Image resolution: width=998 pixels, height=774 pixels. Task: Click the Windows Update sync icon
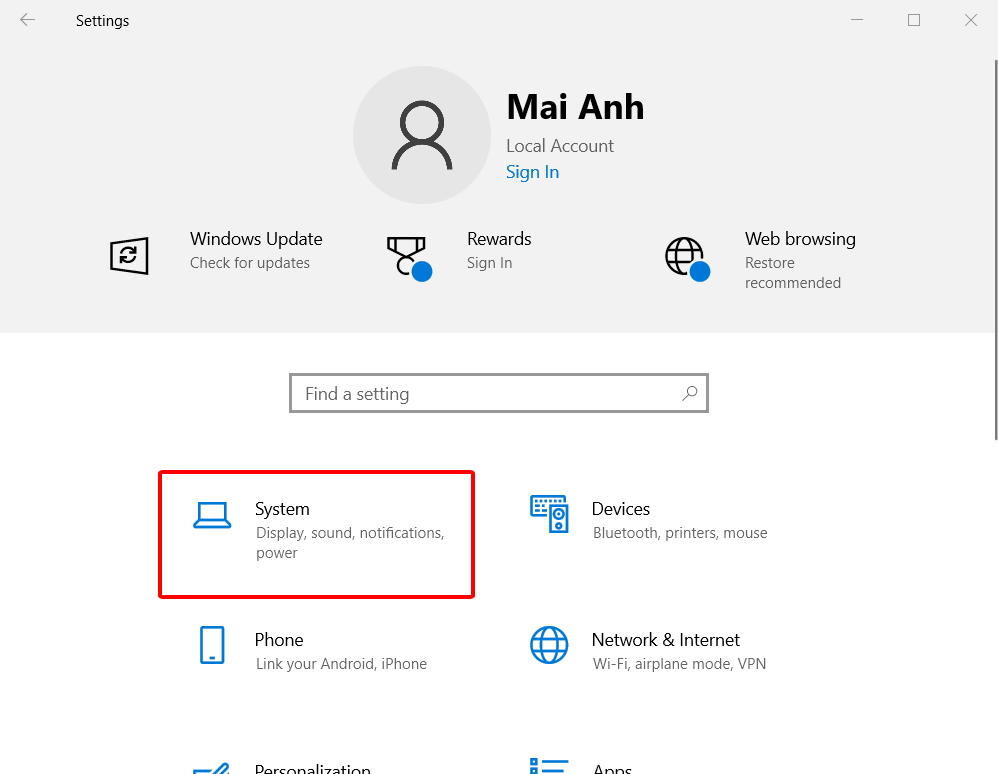[x=129, y=256]
